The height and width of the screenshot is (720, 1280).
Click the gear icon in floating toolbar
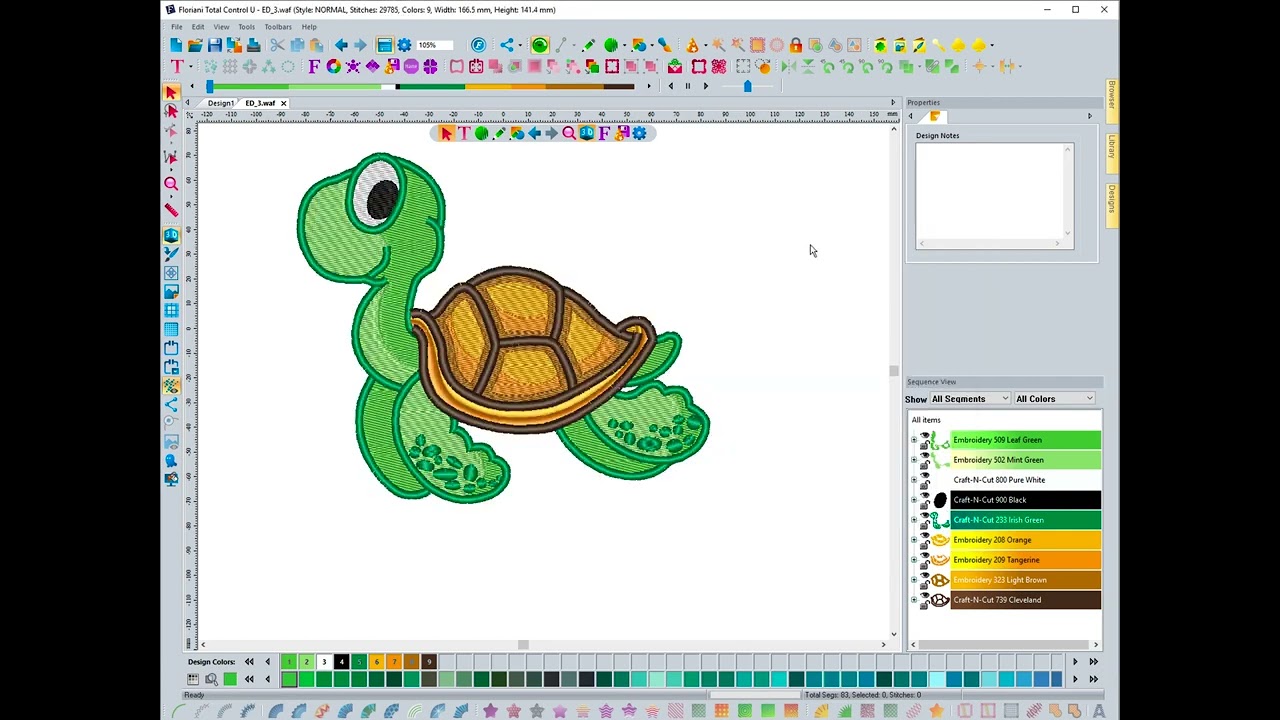(640, 133)
